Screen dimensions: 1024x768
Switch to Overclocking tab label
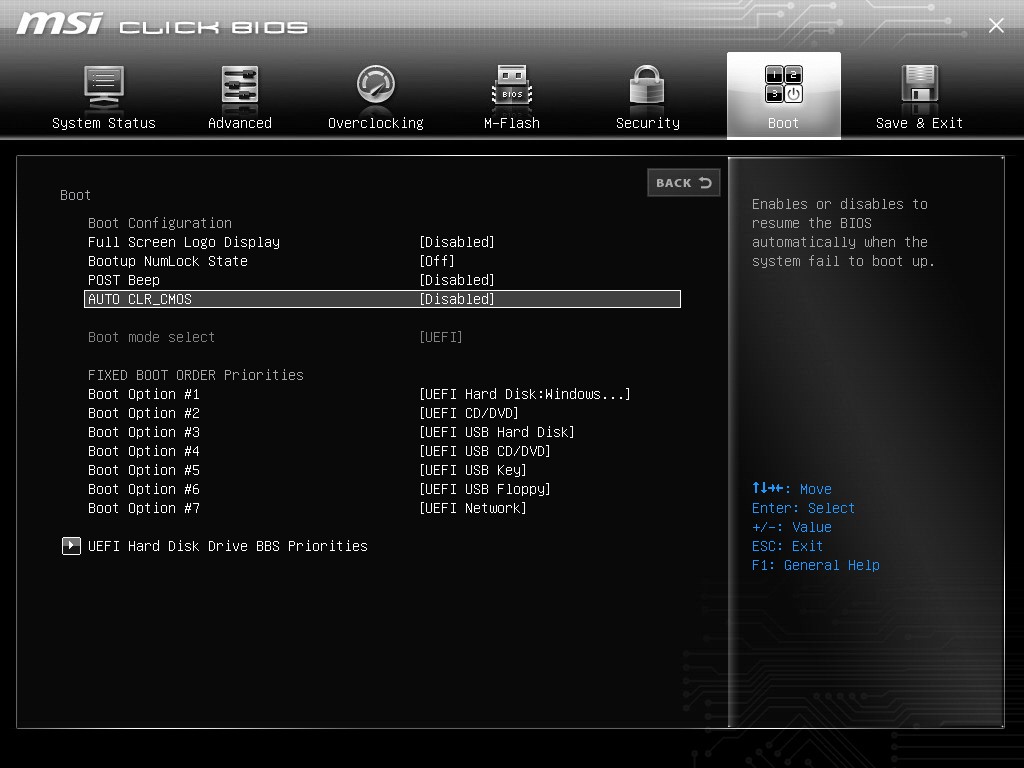(x=376, y=123)
